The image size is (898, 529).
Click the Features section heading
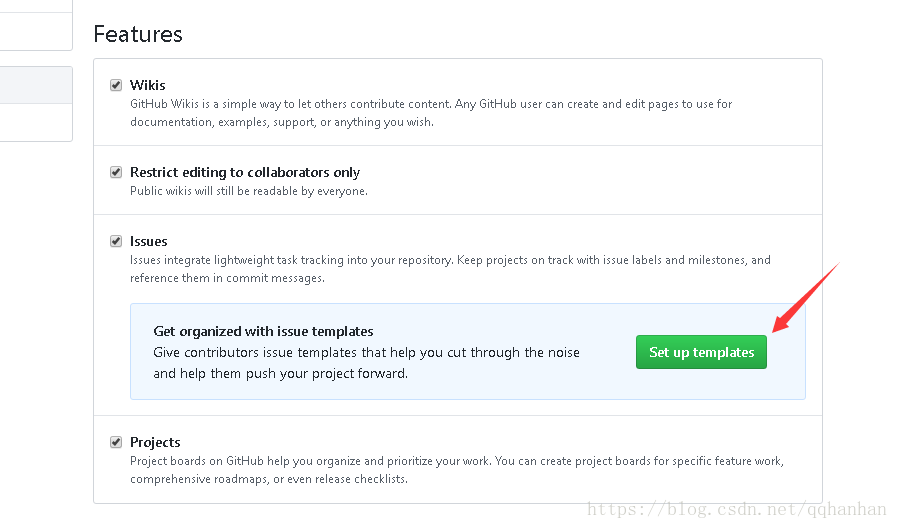coord(138,34)
